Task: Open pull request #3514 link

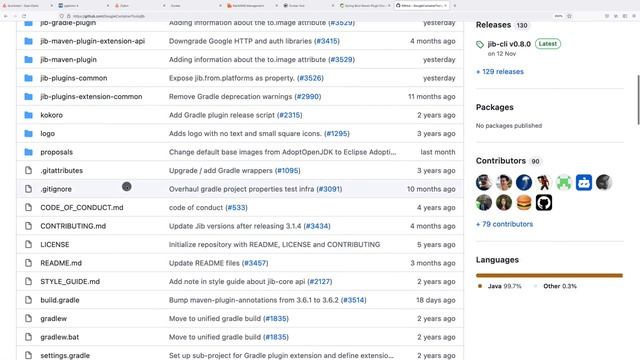Action: tap(353, 300)
